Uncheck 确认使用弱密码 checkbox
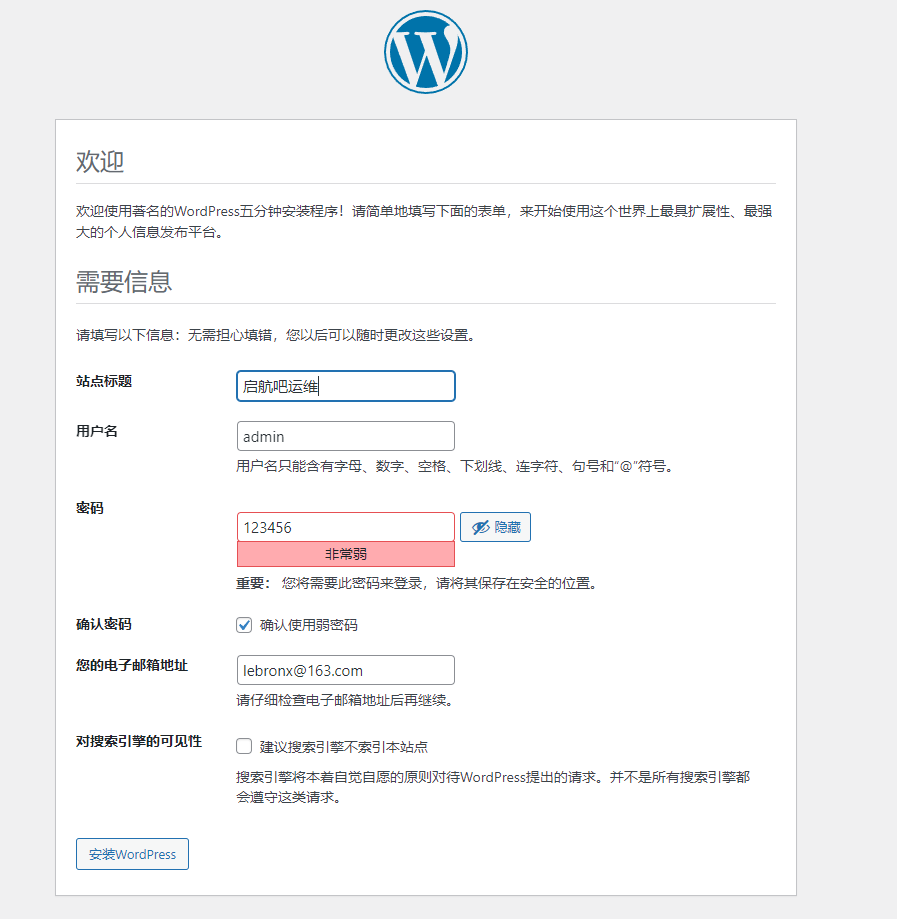Viewport: 897px width, 919px height. click(x=244, y=625)
